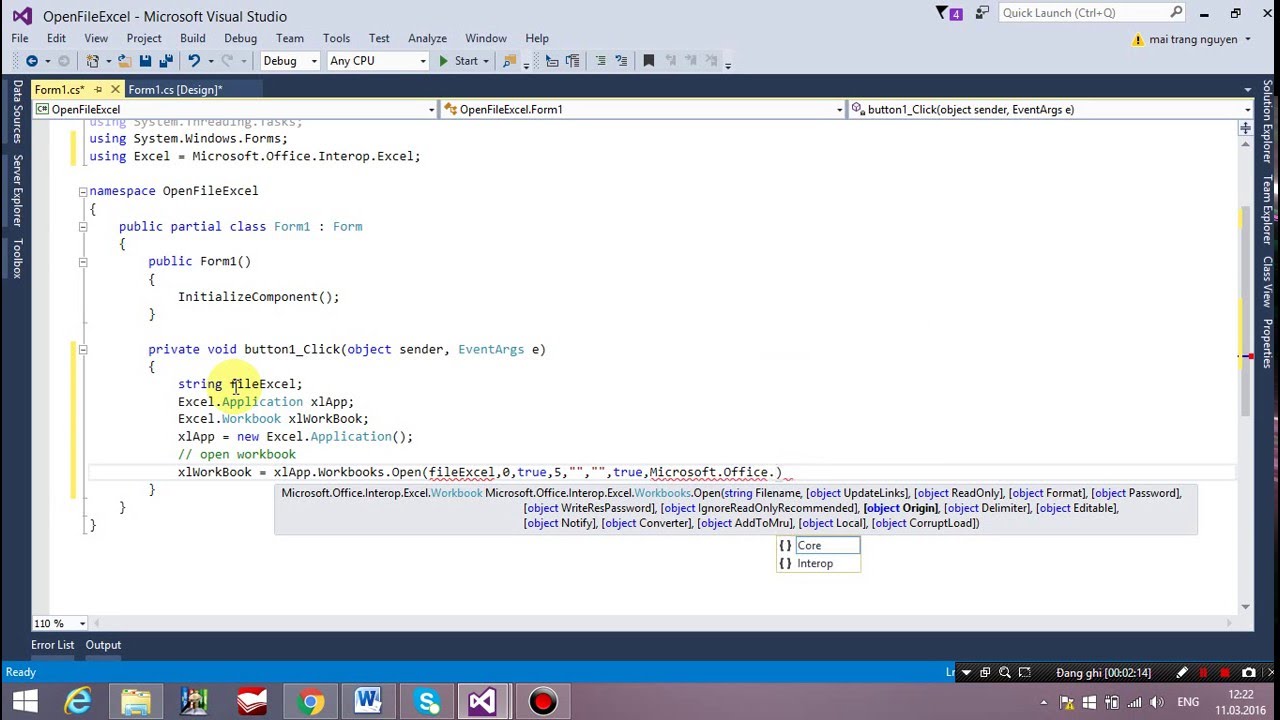Open the Project menu
The height and width of the screenshot is (720, 1280).
pos(144,38)
